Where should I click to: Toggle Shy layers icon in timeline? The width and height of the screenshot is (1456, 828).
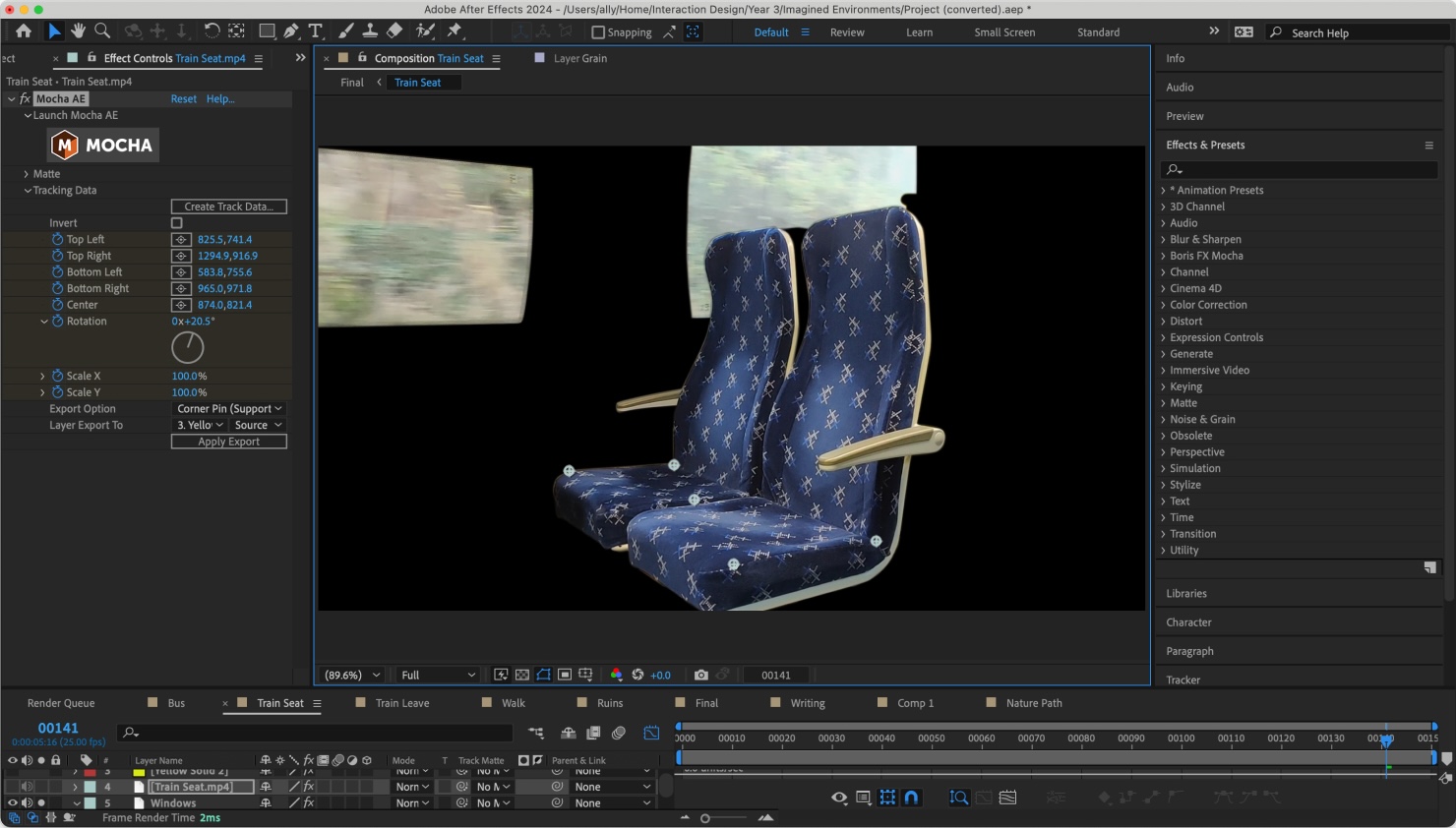pyautogui.click(x=569, y=733)
